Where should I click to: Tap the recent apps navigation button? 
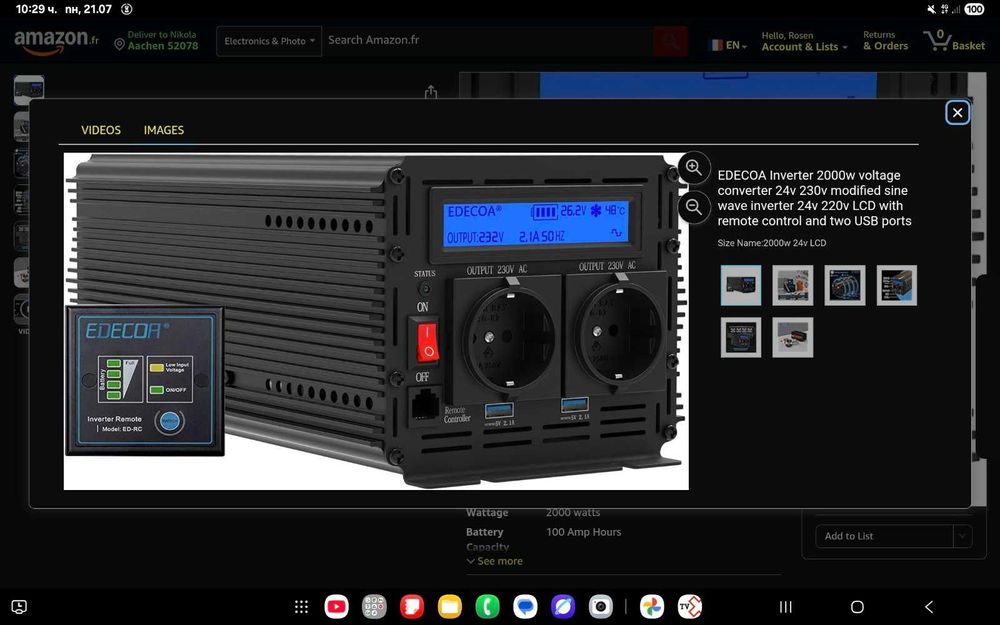tap(786, 607)
